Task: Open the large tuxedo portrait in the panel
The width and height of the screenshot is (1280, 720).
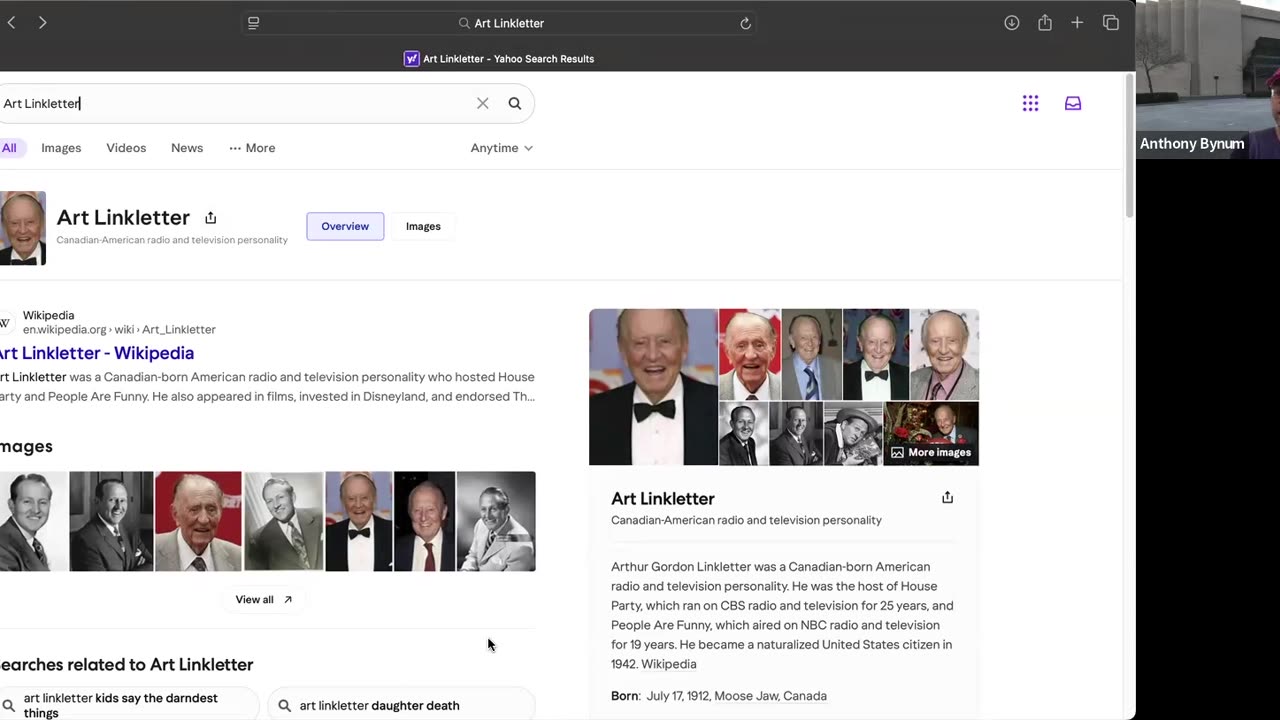Action: click(x=653, y=387)
